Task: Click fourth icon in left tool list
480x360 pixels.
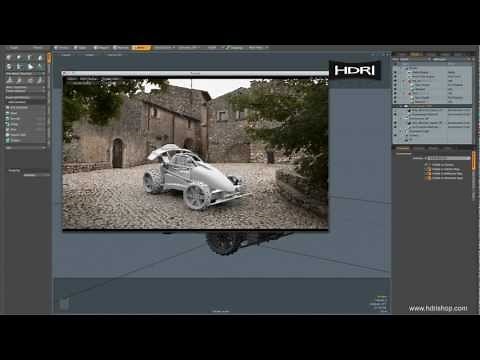Action: [7, 124]
